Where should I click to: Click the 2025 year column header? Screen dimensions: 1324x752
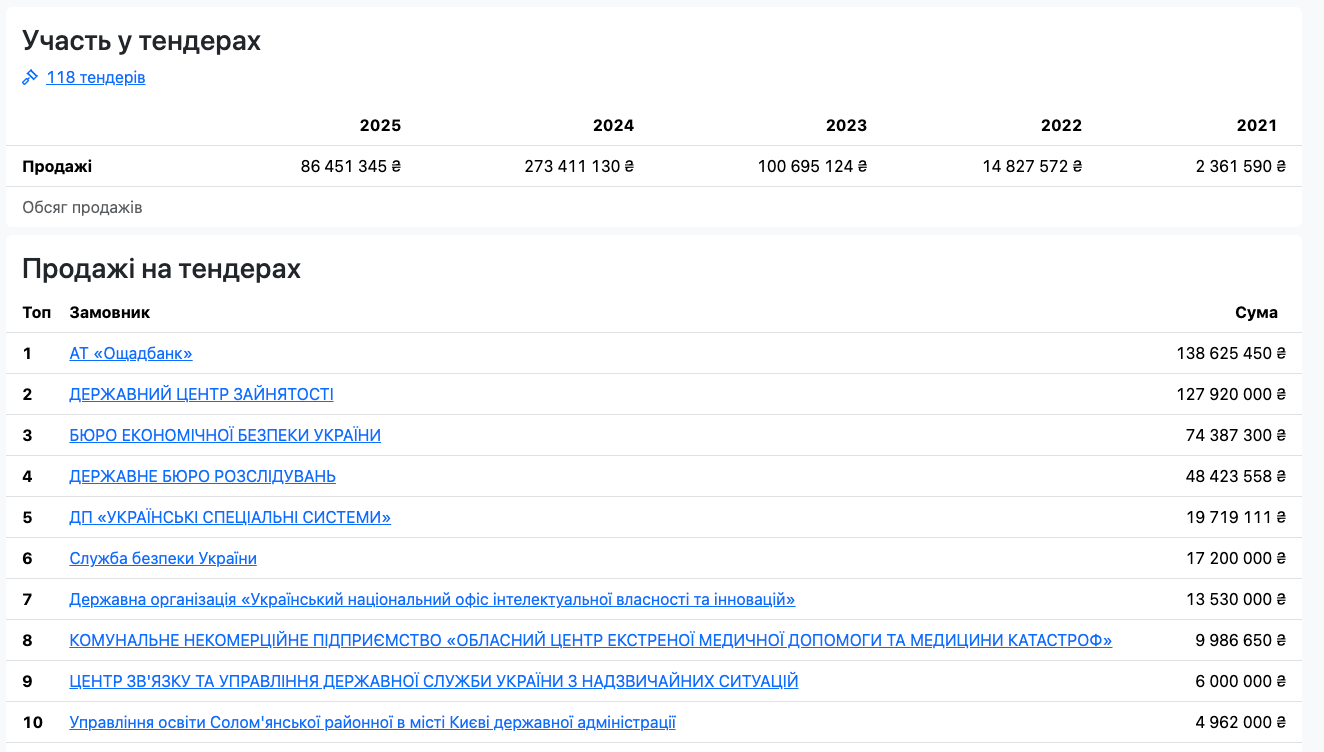[380, 125]
